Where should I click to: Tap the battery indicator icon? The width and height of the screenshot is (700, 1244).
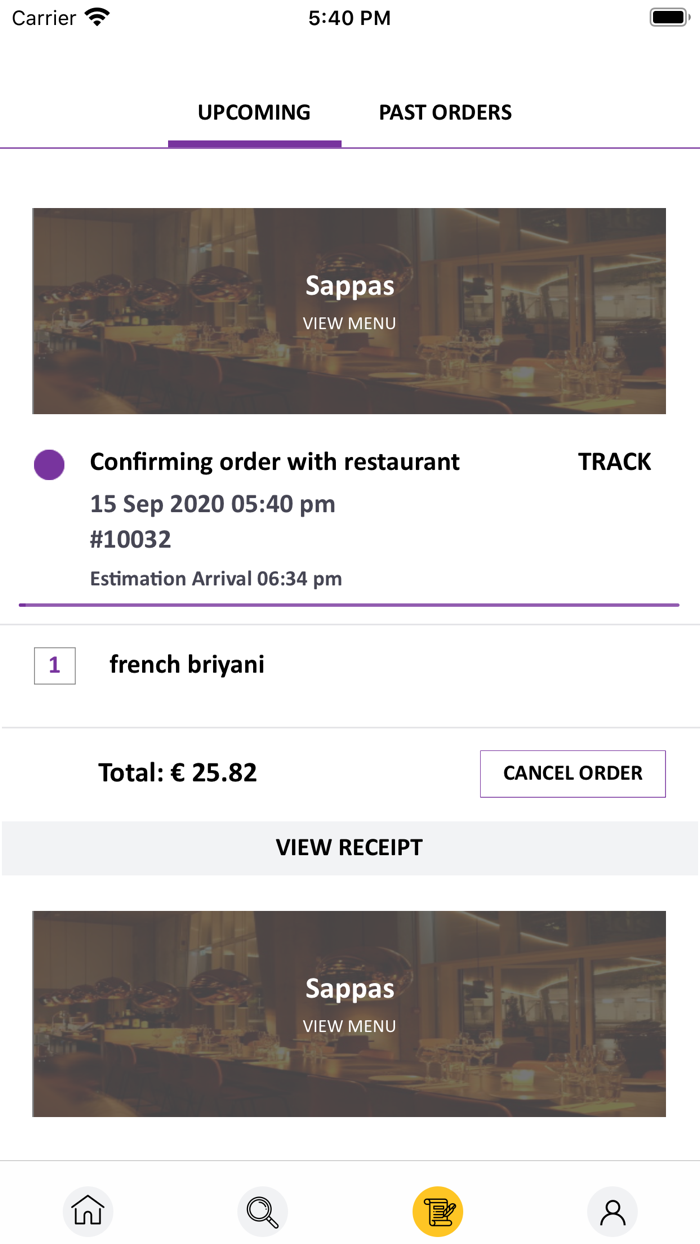pos(668,17)
